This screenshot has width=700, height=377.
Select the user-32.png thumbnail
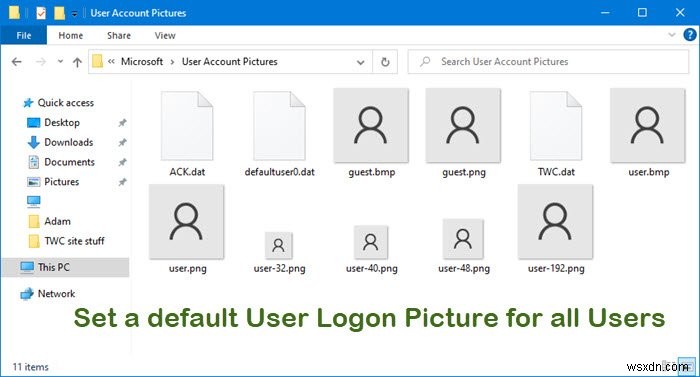pos(279,245)
